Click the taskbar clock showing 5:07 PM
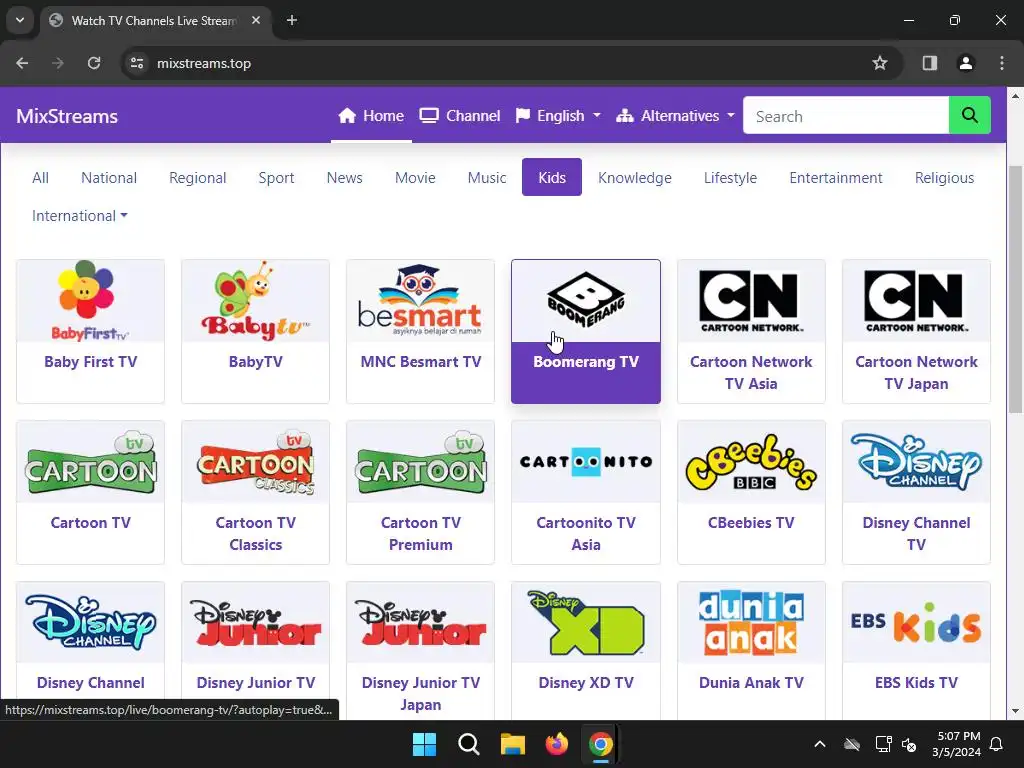Image resolution: width=1024 pixels, height=768 pixels. point(956,744)
